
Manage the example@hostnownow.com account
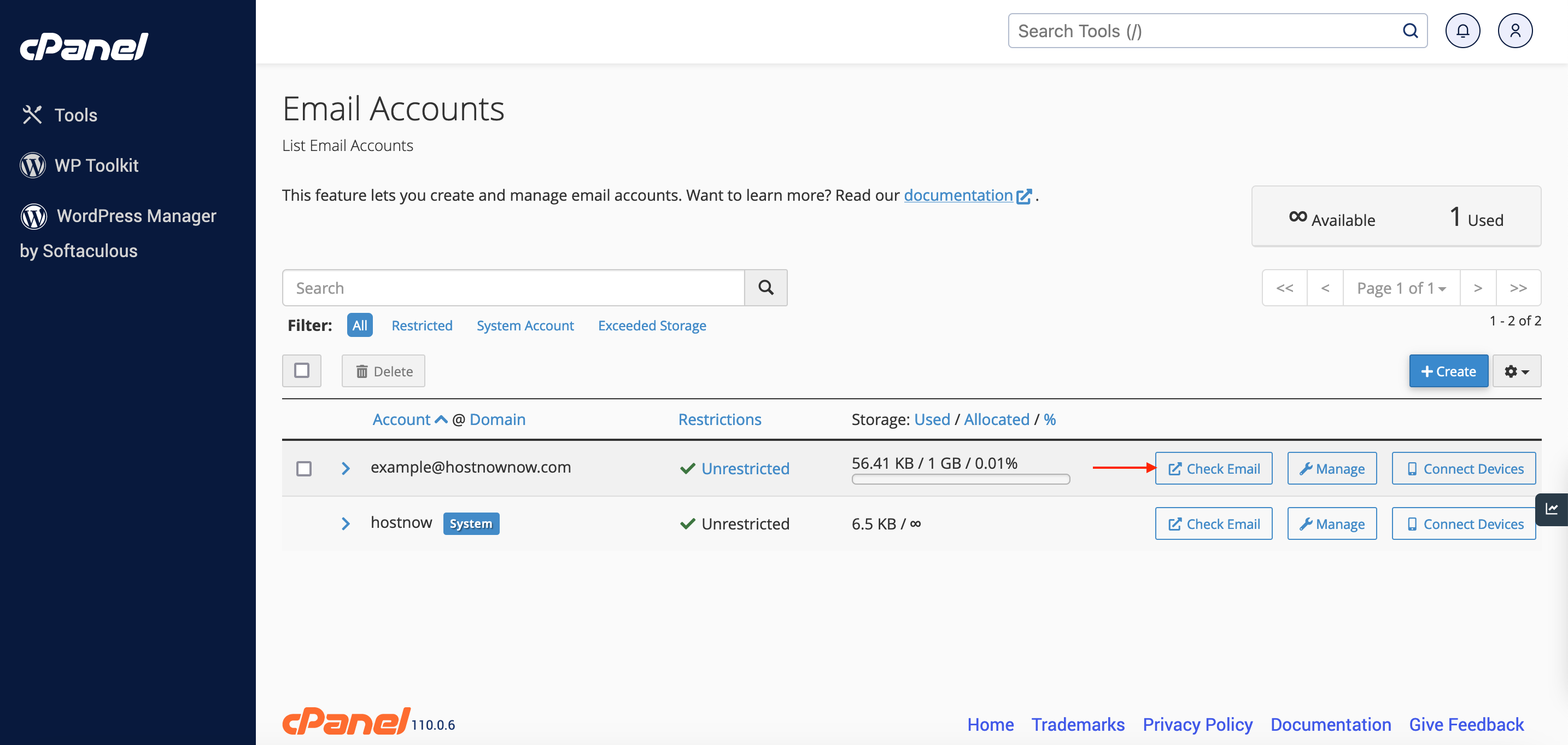(1332, 468)
